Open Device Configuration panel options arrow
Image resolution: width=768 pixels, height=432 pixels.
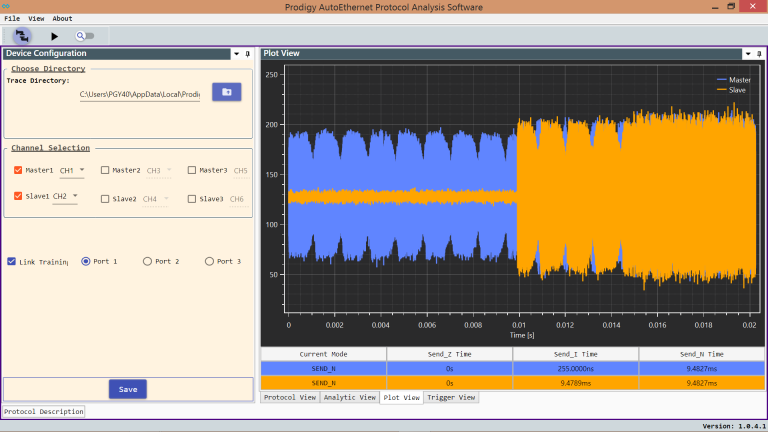(x=237, y=54)
